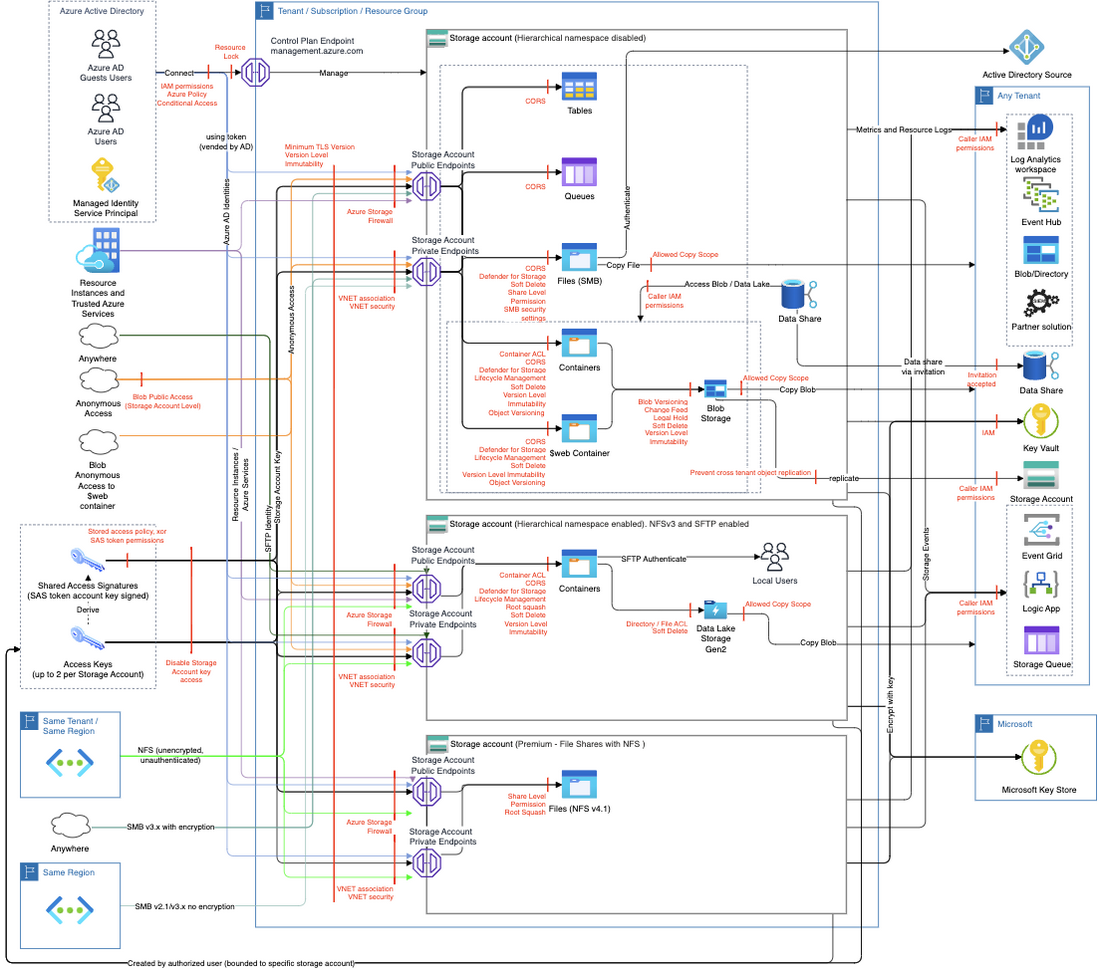1100x972 pixels.
Task: Click the Tables storage icon
Action: point(579,88)
